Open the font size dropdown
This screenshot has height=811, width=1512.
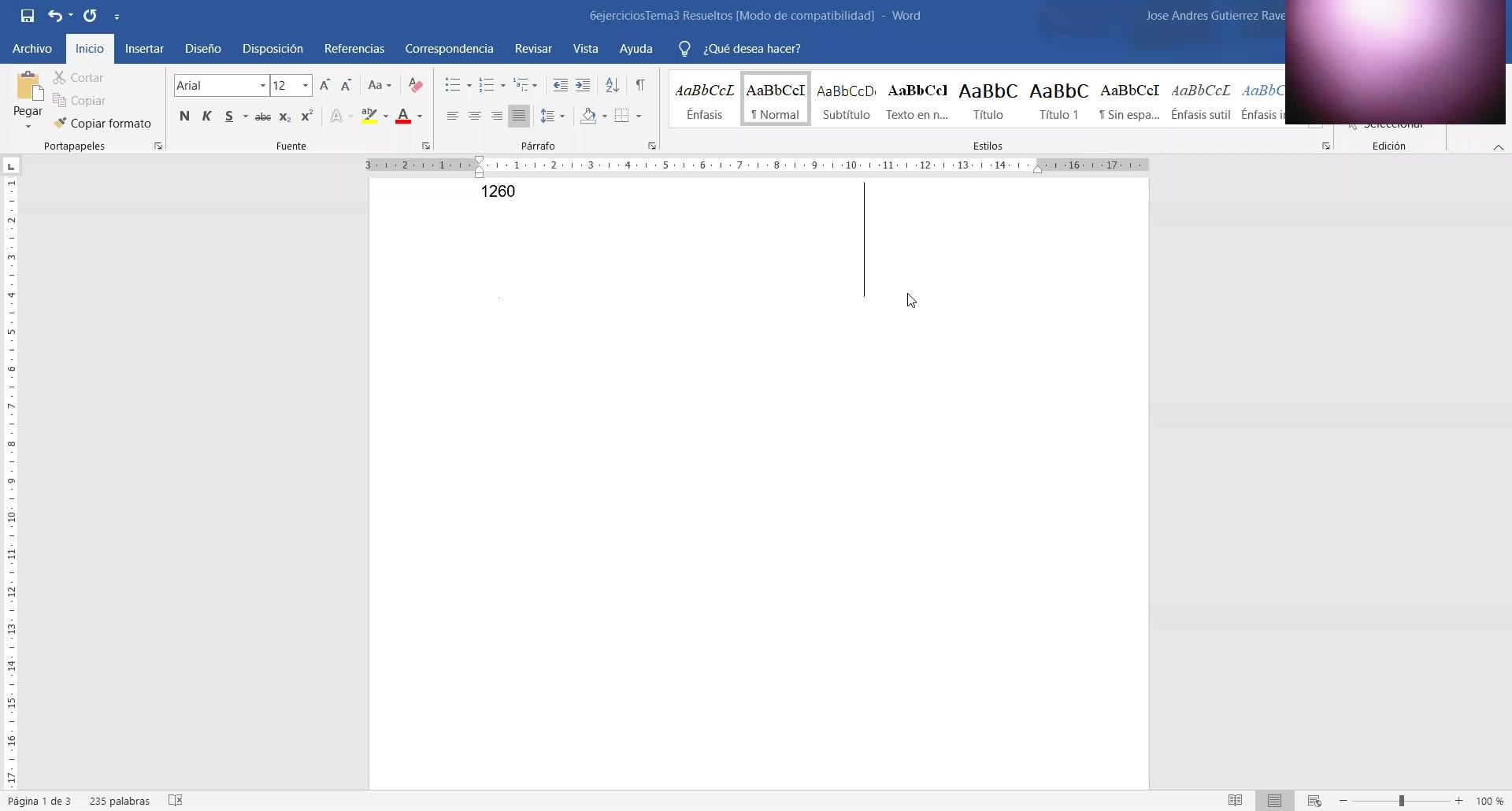(305, 85)
